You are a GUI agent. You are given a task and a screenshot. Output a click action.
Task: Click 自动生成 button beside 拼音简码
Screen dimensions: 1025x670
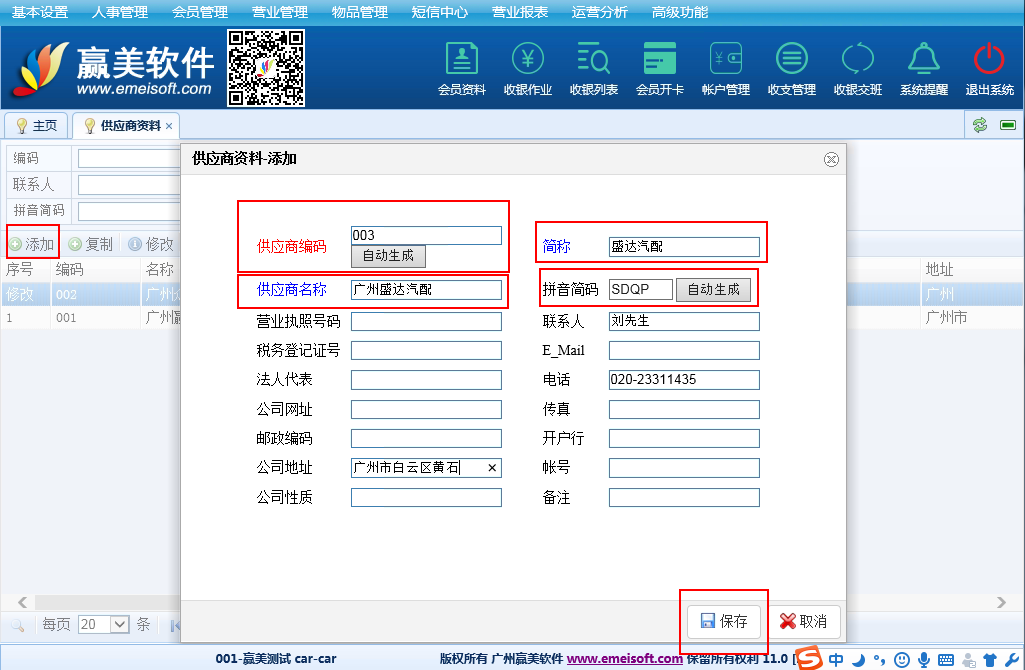click(x=713, y=289)
